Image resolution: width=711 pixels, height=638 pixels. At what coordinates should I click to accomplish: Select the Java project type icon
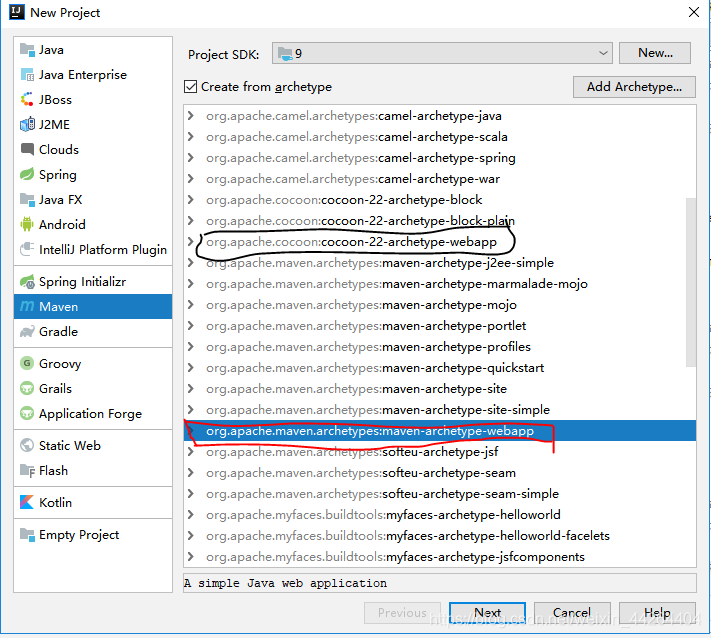point(27,50)
